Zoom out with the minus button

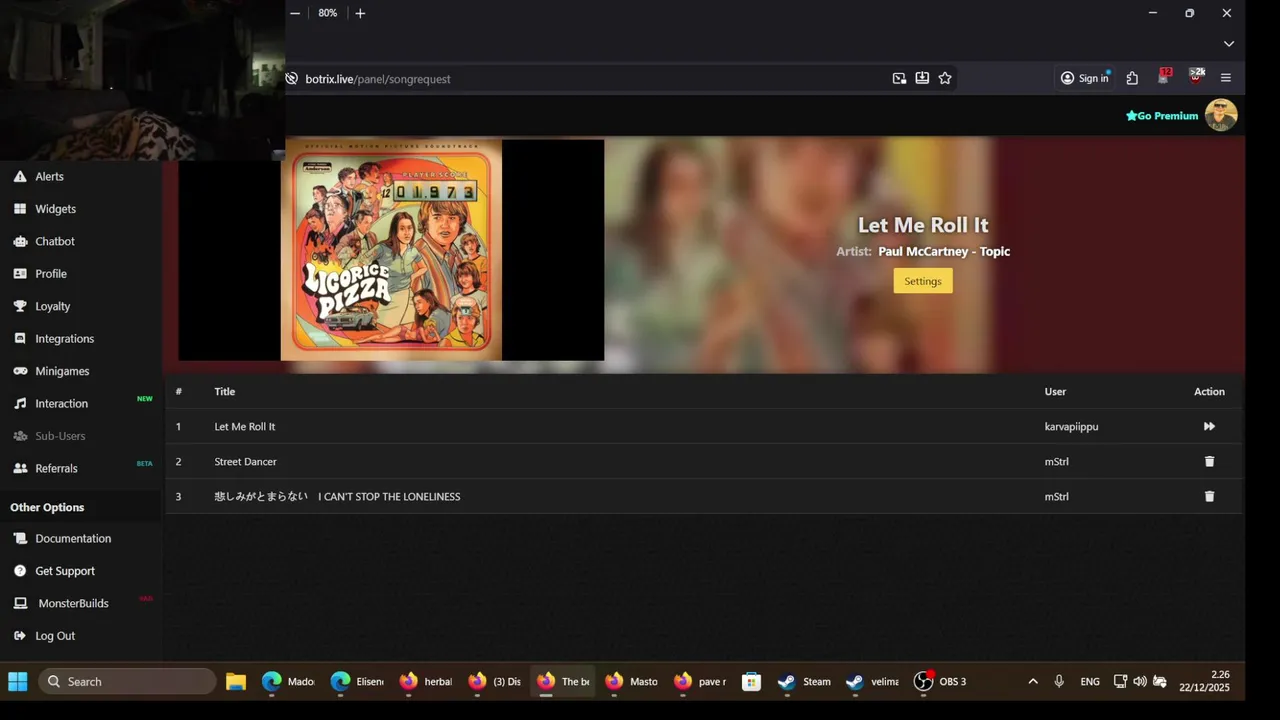295,13
